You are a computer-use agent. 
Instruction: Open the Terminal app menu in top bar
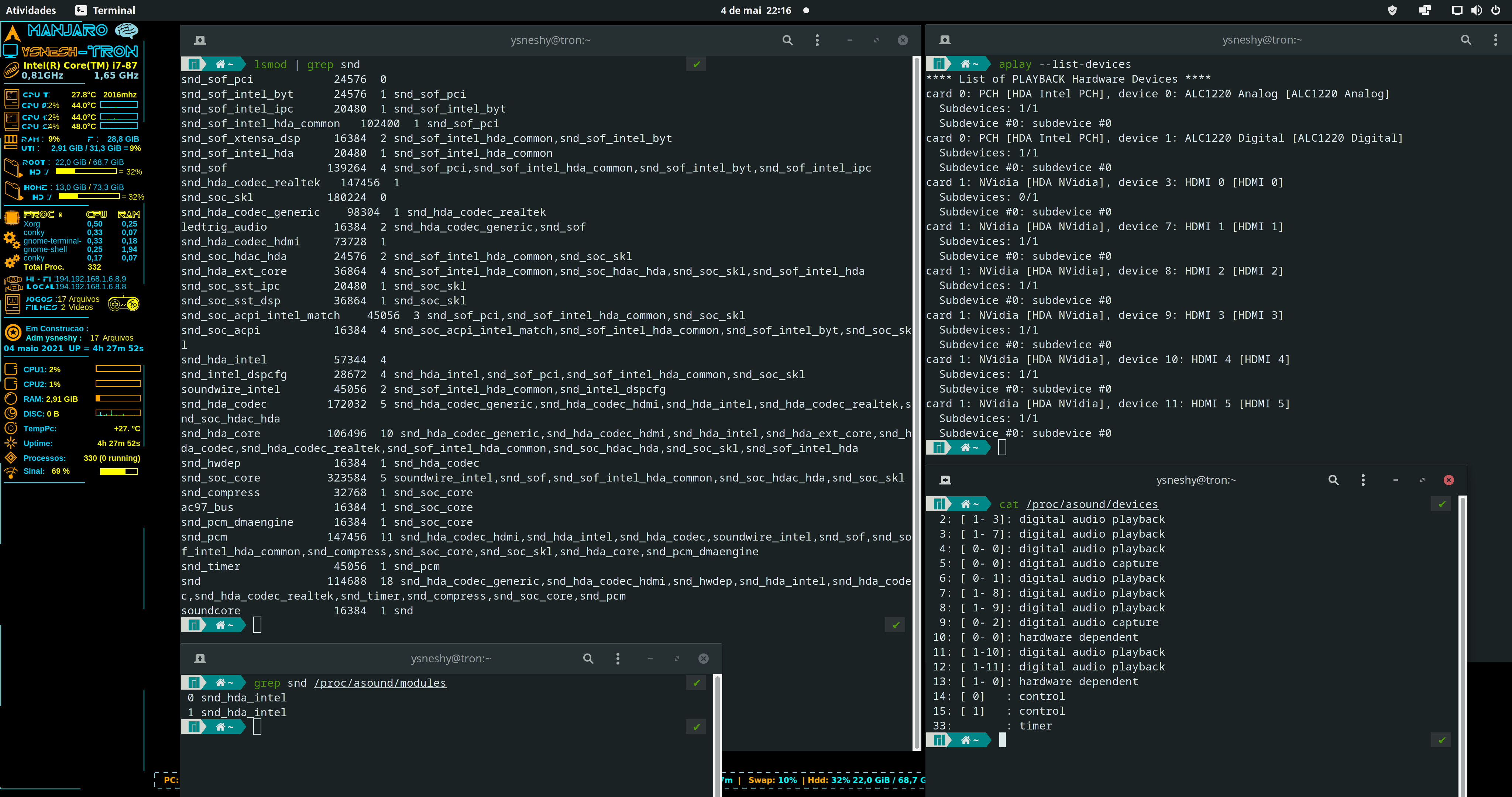(x=105, y=10)
